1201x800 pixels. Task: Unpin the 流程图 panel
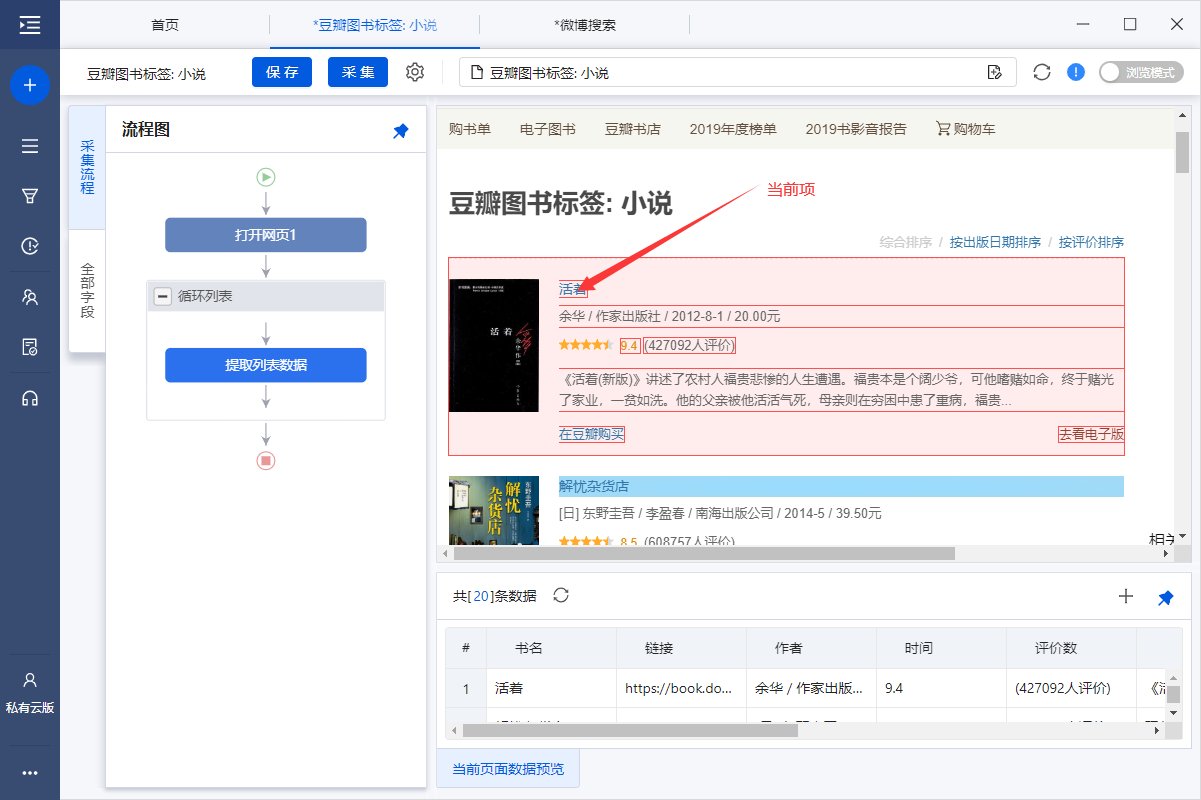tap(401, 131)
